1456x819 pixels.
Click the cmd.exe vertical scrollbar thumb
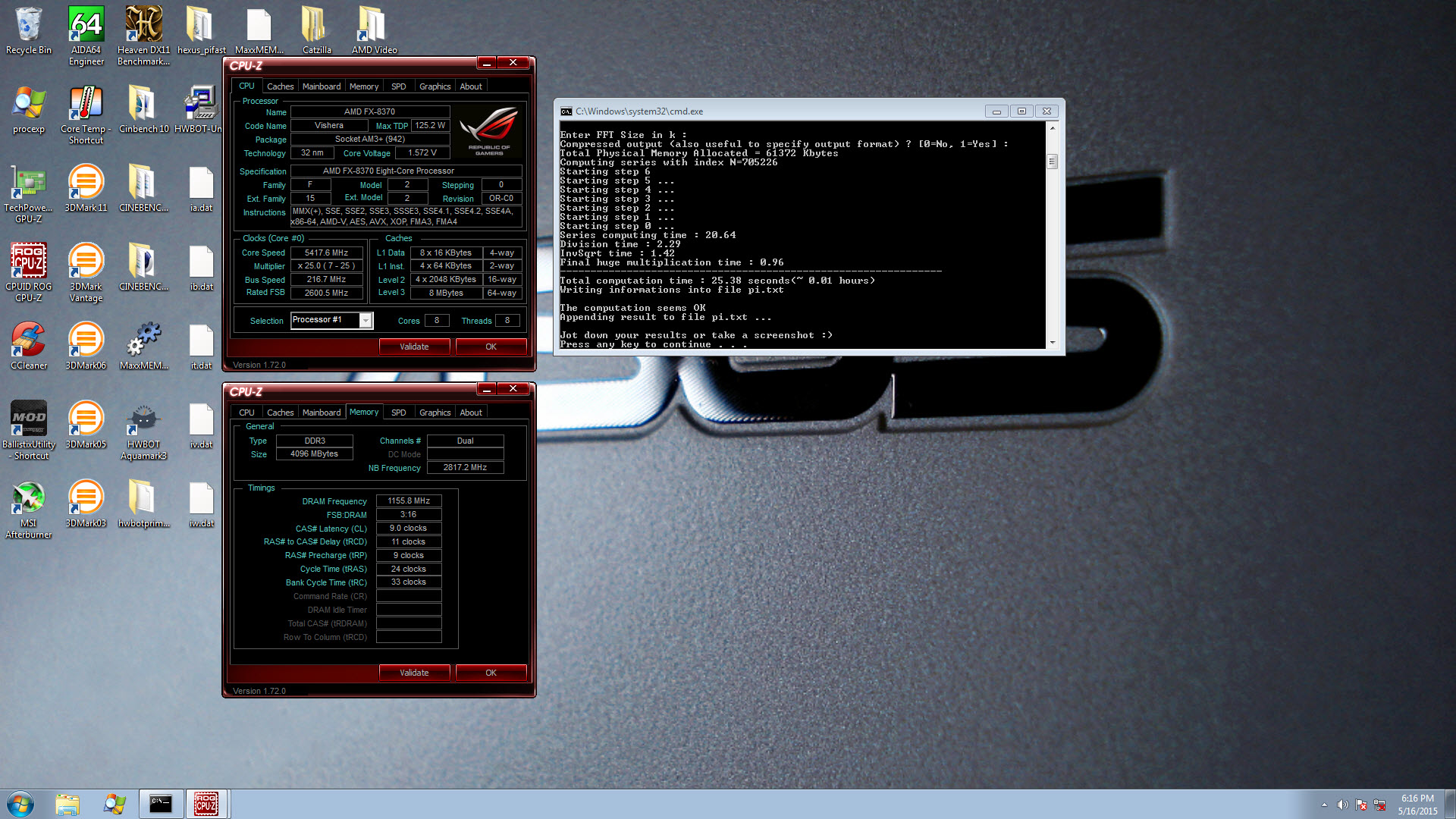click(x=1052, y=162)
